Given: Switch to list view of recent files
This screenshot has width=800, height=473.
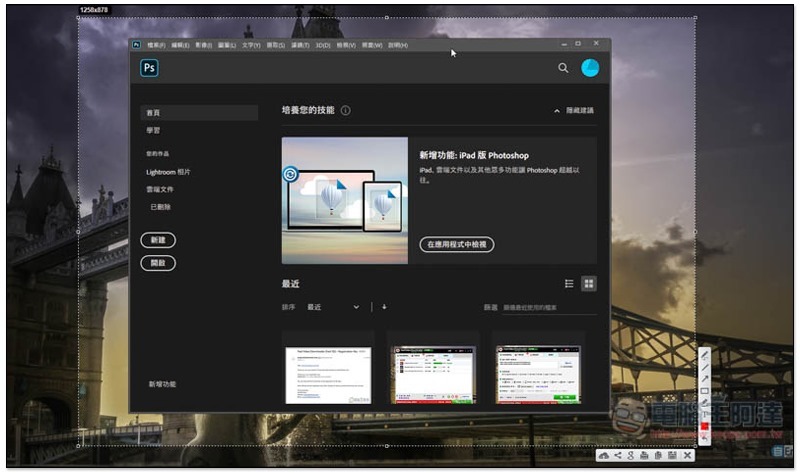Looking at the screenshot, I should click(570, 284).
